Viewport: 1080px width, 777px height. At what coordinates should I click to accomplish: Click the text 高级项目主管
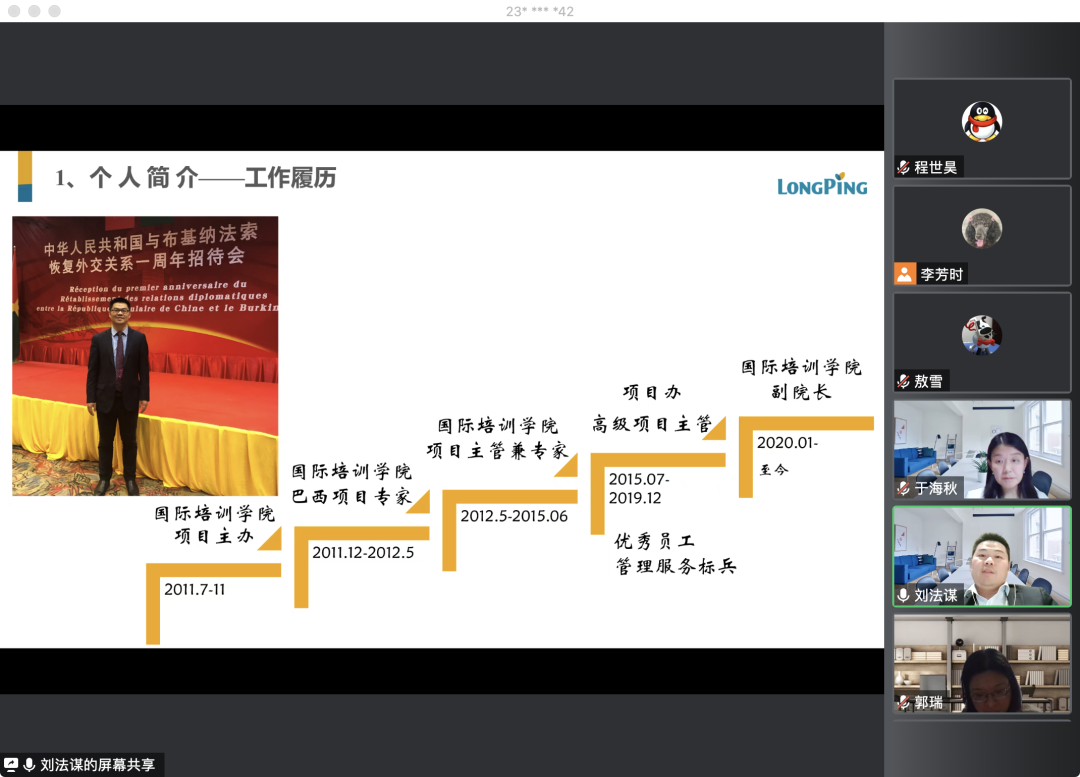(652, 424)
